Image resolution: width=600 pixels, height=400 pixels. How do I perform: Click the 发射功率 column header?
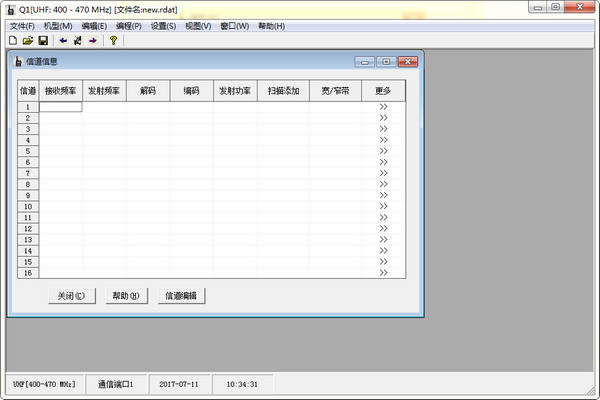tap(235, 91)
